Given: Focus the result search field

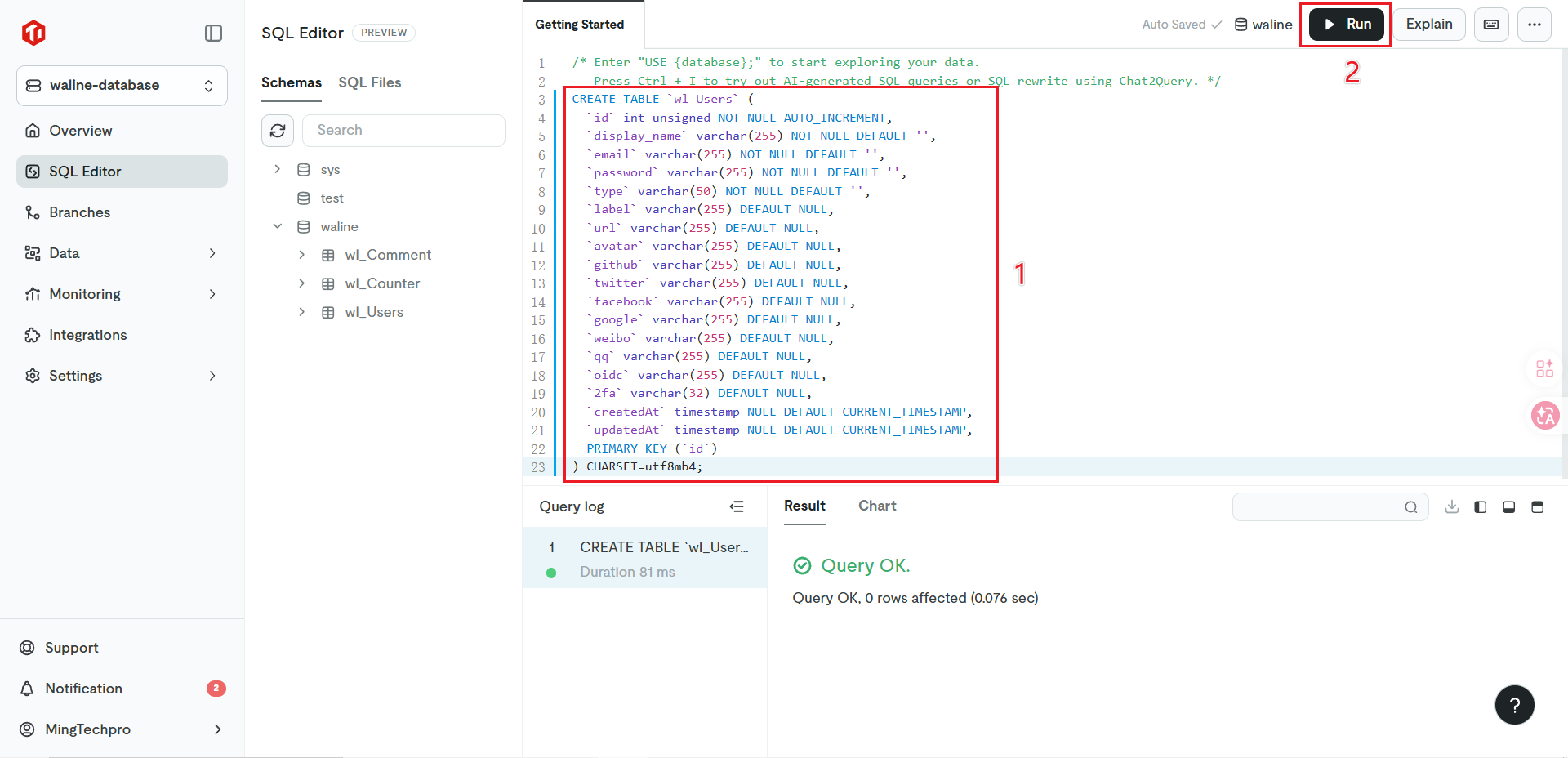Looking at the screenshot, I should (1330, 506).
